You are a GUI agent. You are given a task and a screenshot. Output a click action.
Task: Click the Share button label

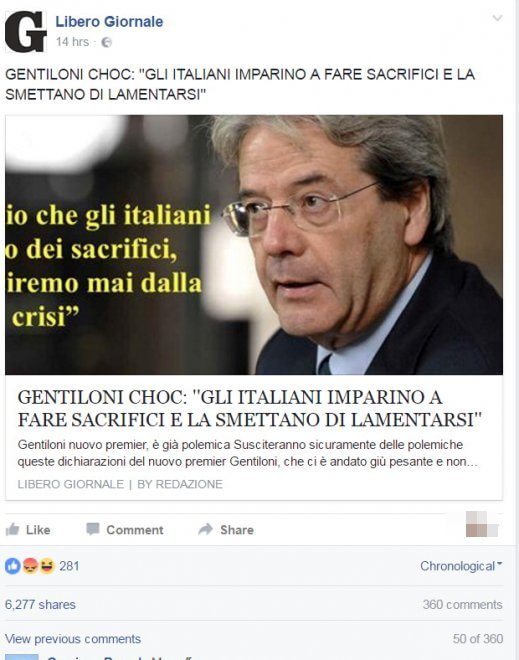click(237, 530)
